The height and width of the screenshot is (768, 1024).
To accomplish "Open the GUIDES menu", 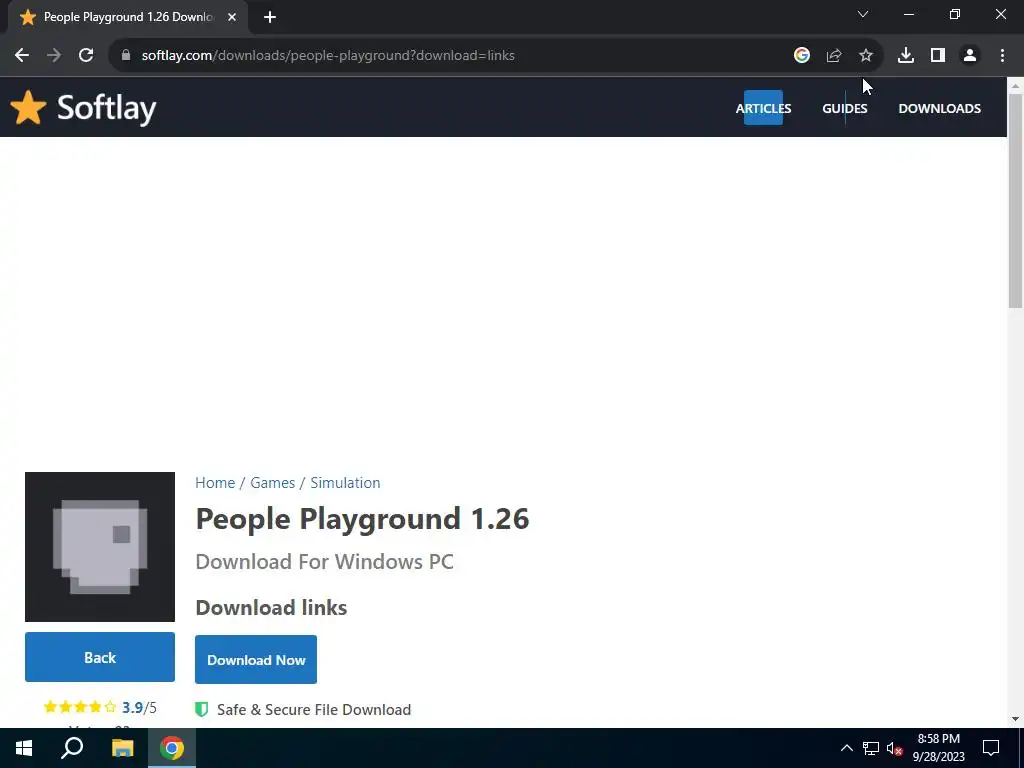I will pyautogui.click(x=844, y=108).
